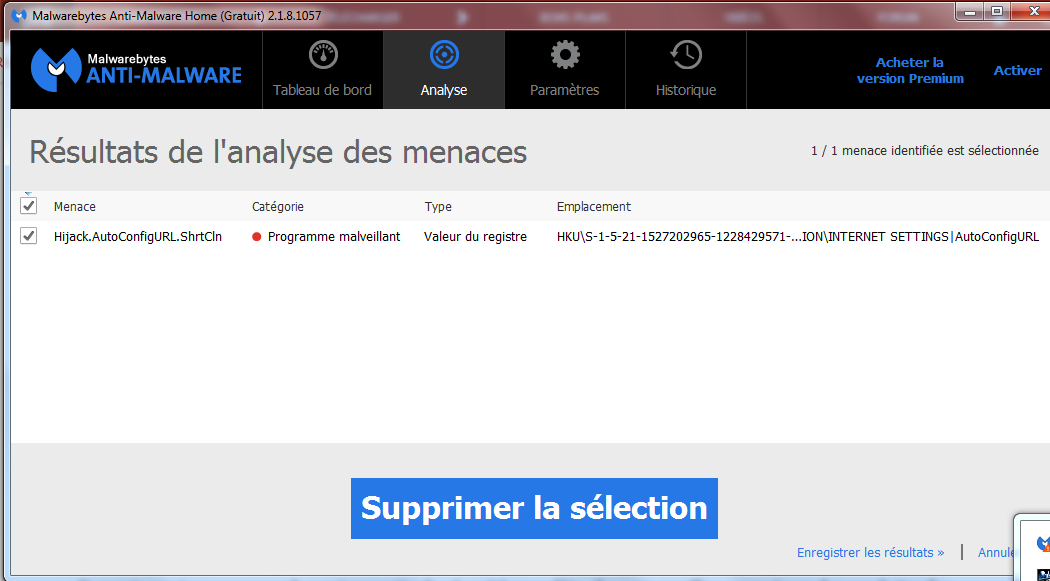Open the Tableau de bord gauge icon

pos(323,55)
